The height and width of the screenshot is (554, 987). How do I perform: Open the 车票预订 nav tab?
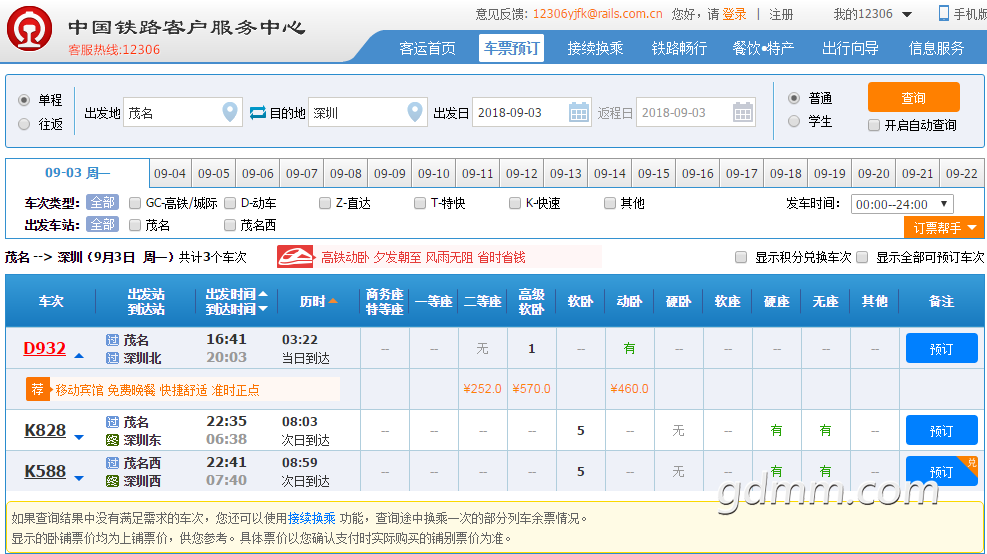[x=511, y=48]
